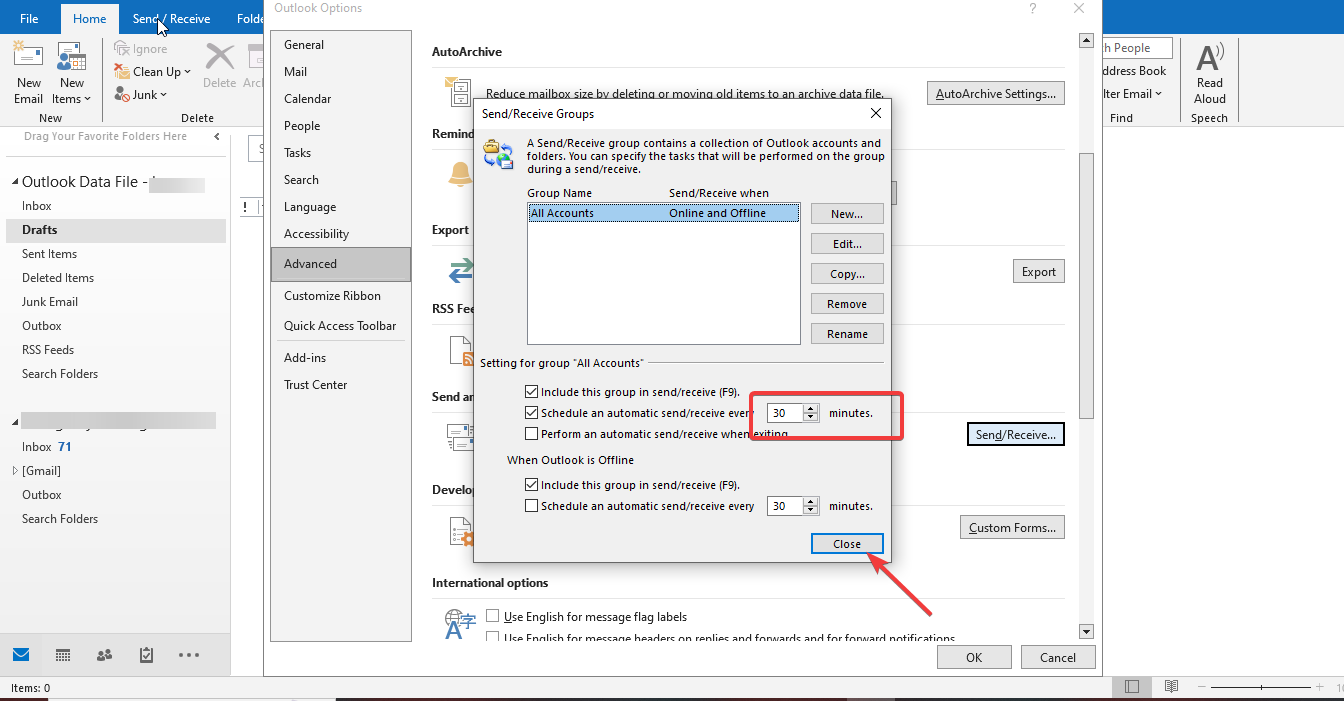Switch to the Calendar view icon
Viewport: 1344px width, 701px height.
click(62, 655)
